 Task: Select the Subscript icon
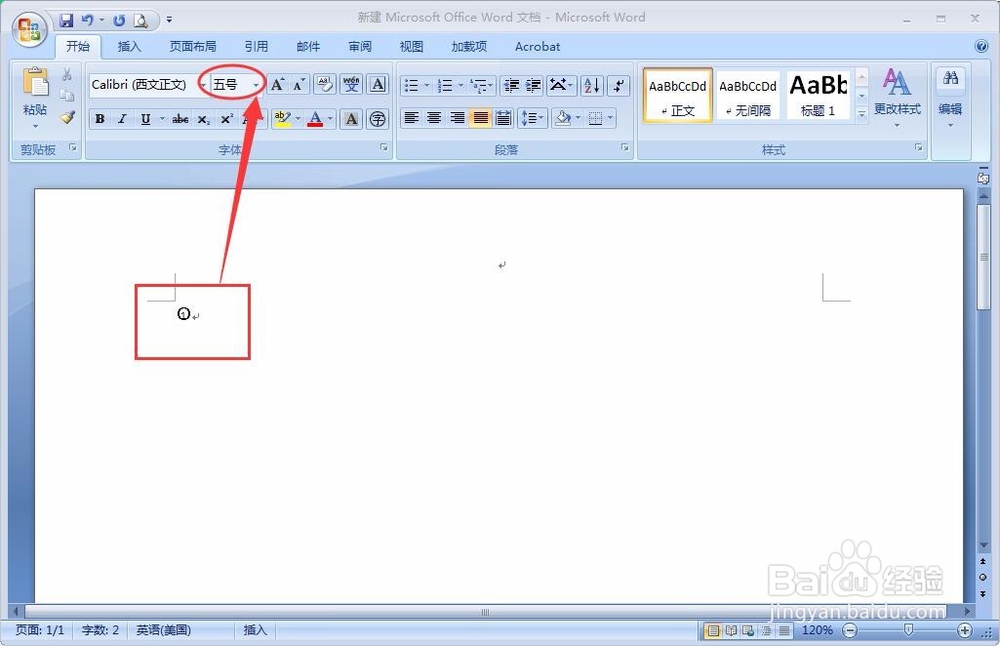click(203, 117)
